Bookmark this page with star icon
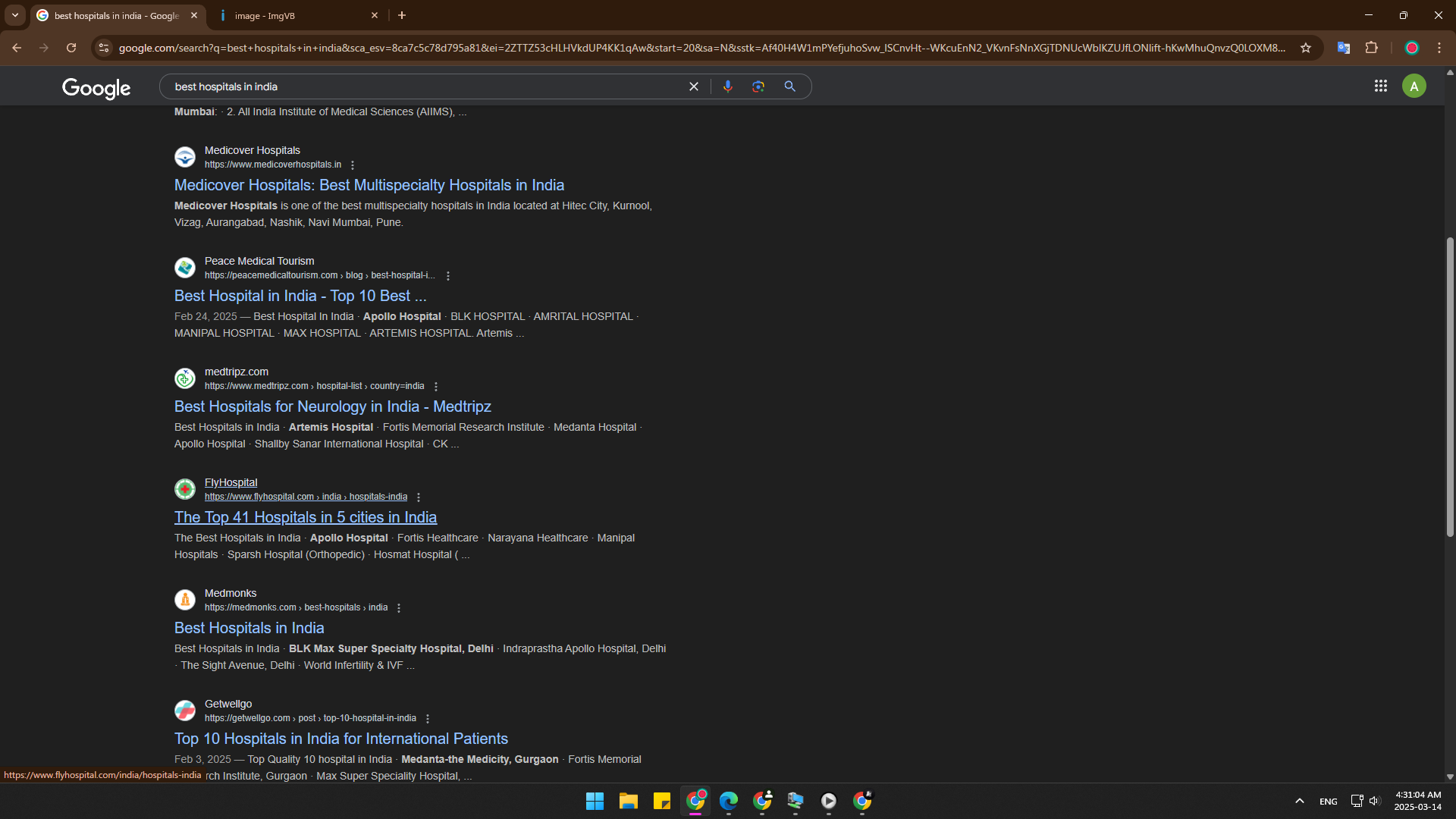The image size is (1456, 819). point(1306,48)
